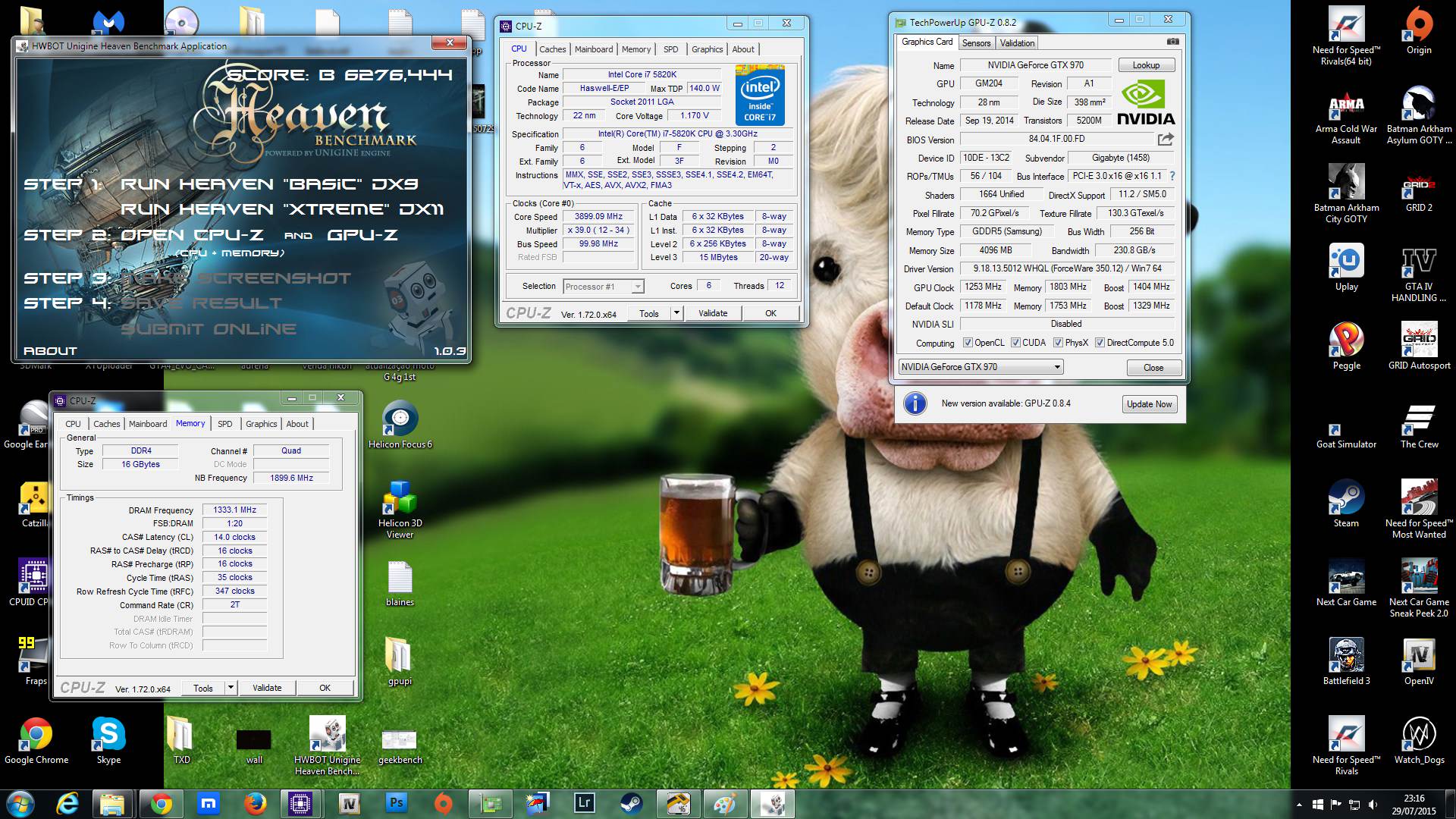
Task: Open Internet Explorer from taskbar
Action: tap(67, 803)
